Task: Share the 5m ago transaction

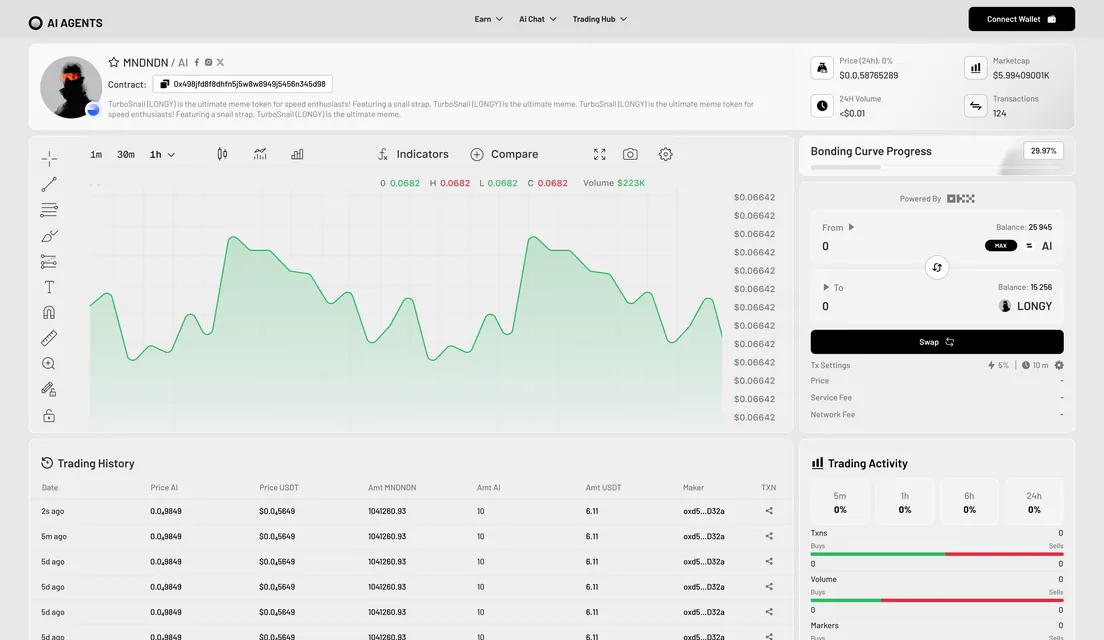Action: pos(769,537)
